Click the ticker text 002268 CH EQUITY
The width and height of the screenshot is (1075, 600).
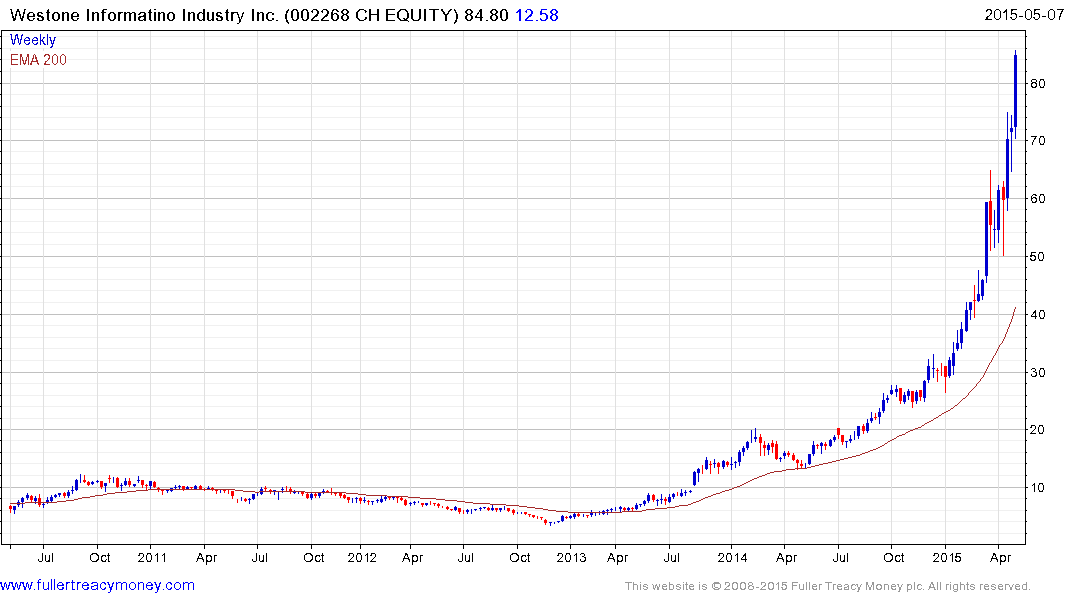point(371,15)
